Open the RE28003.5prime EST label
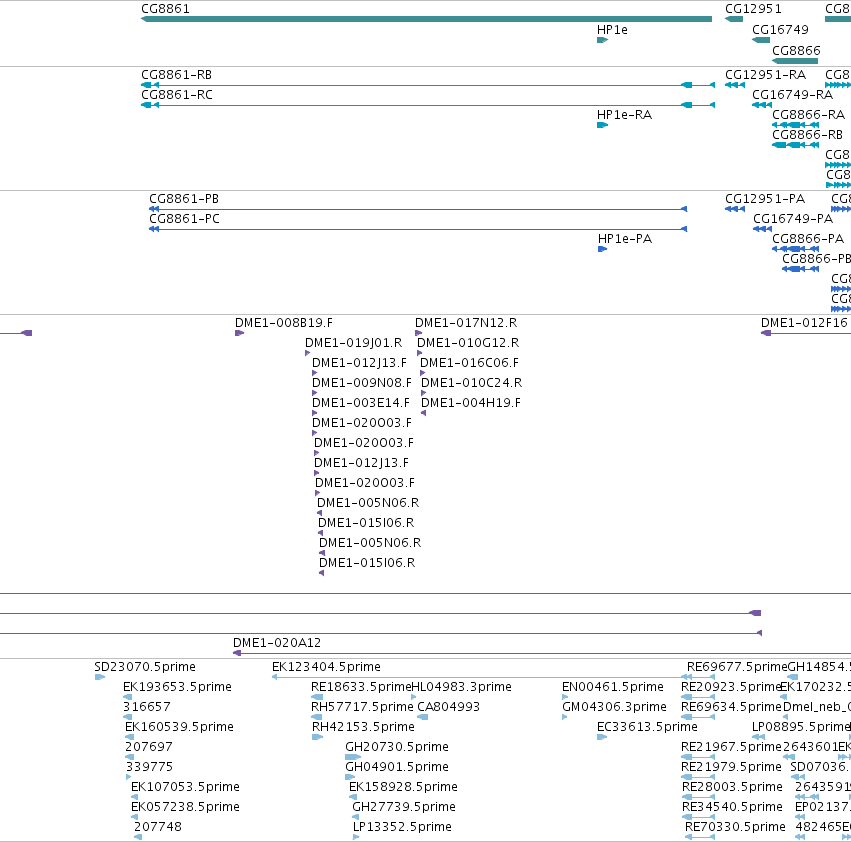 (x=732, y=786)
